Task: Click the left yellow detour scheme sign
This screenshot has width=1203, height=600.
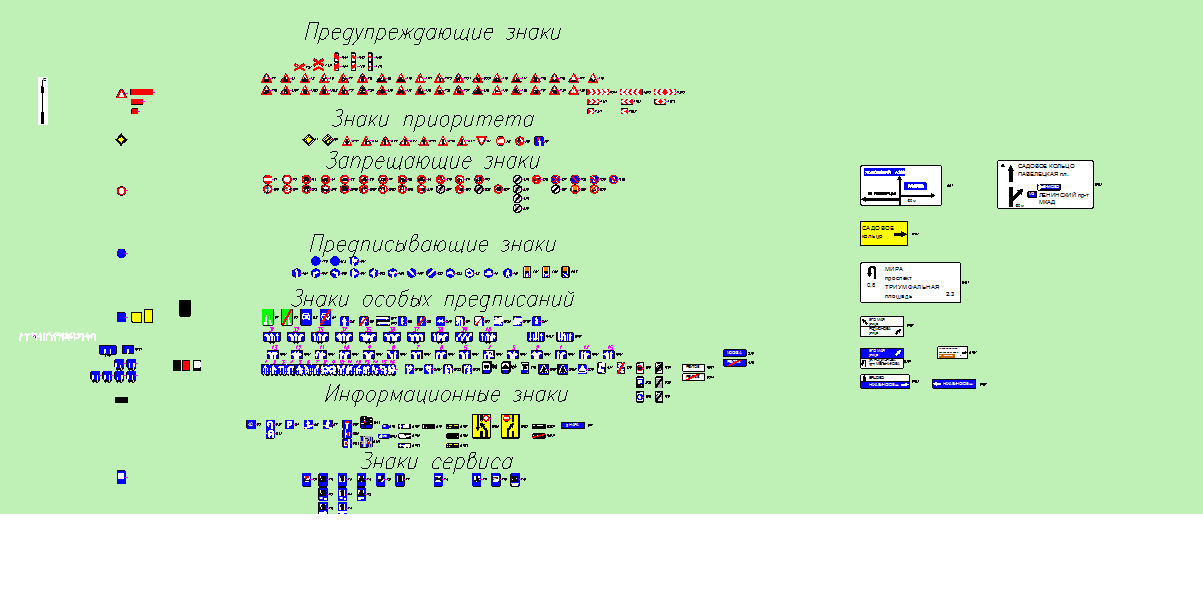Action: pyautogui.click(x=482, y=426)
